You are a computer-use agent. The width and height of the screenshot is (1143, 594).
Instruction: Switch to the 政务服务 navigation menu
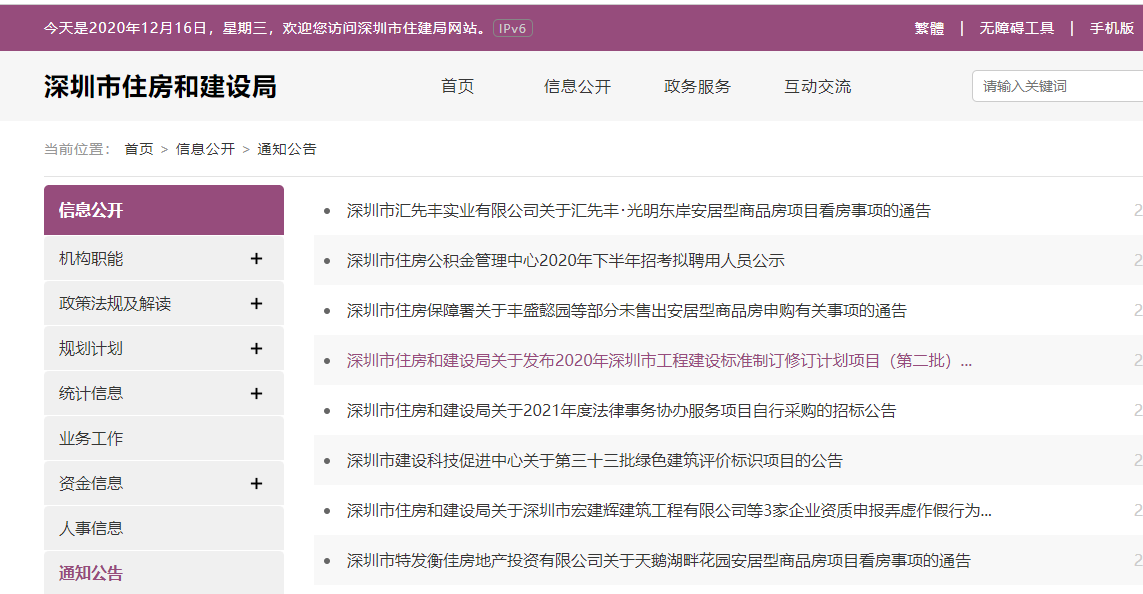695,87
